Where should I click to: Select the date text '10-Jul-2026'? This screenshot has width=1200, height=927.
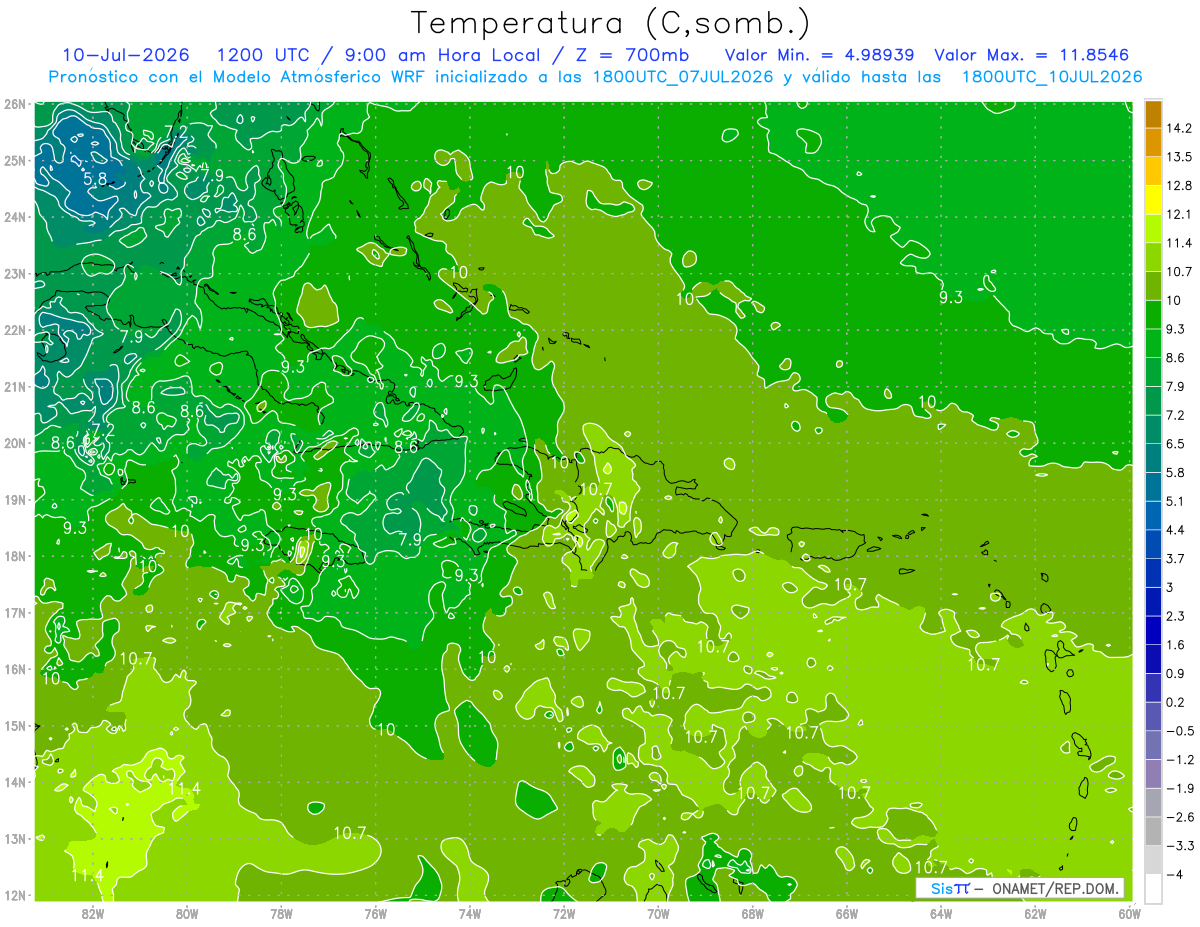tap(125, 54)
